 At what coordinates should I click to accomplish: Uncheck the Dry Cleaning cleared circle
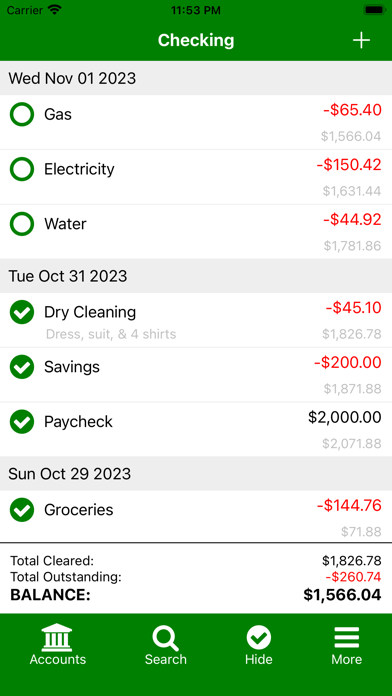(22, 312)
